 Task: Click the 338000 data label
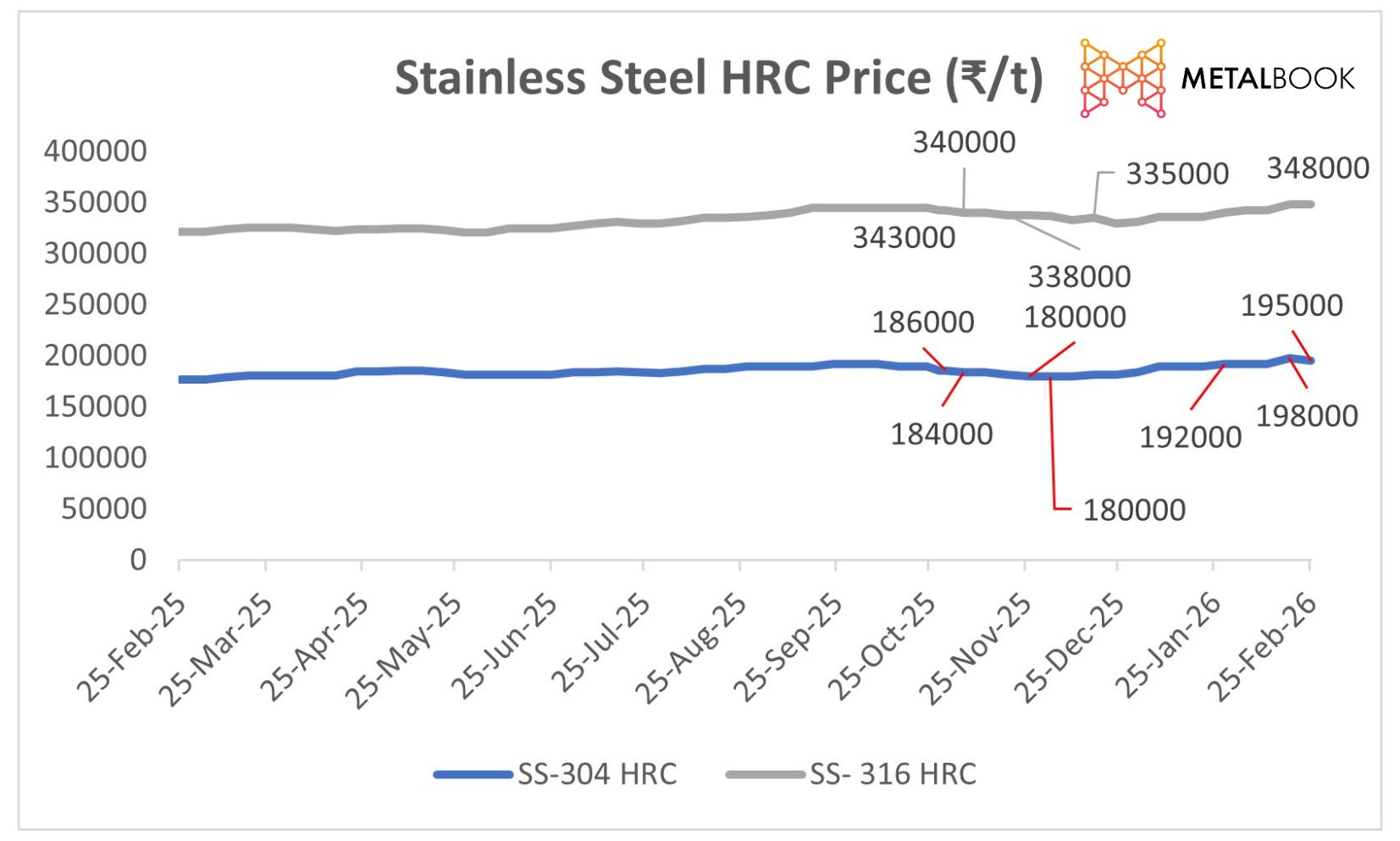pyautogui.click(x=1079, y=276)
